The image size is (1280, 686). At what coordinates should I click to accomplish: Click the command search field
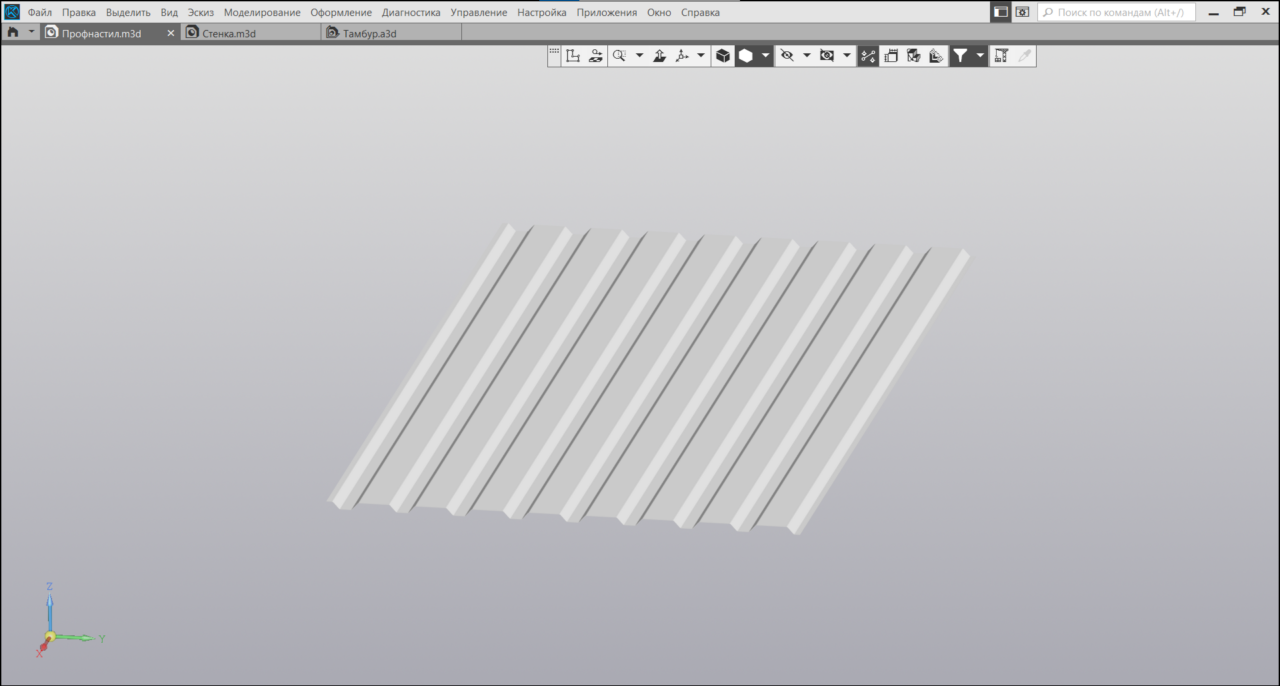1116,12
